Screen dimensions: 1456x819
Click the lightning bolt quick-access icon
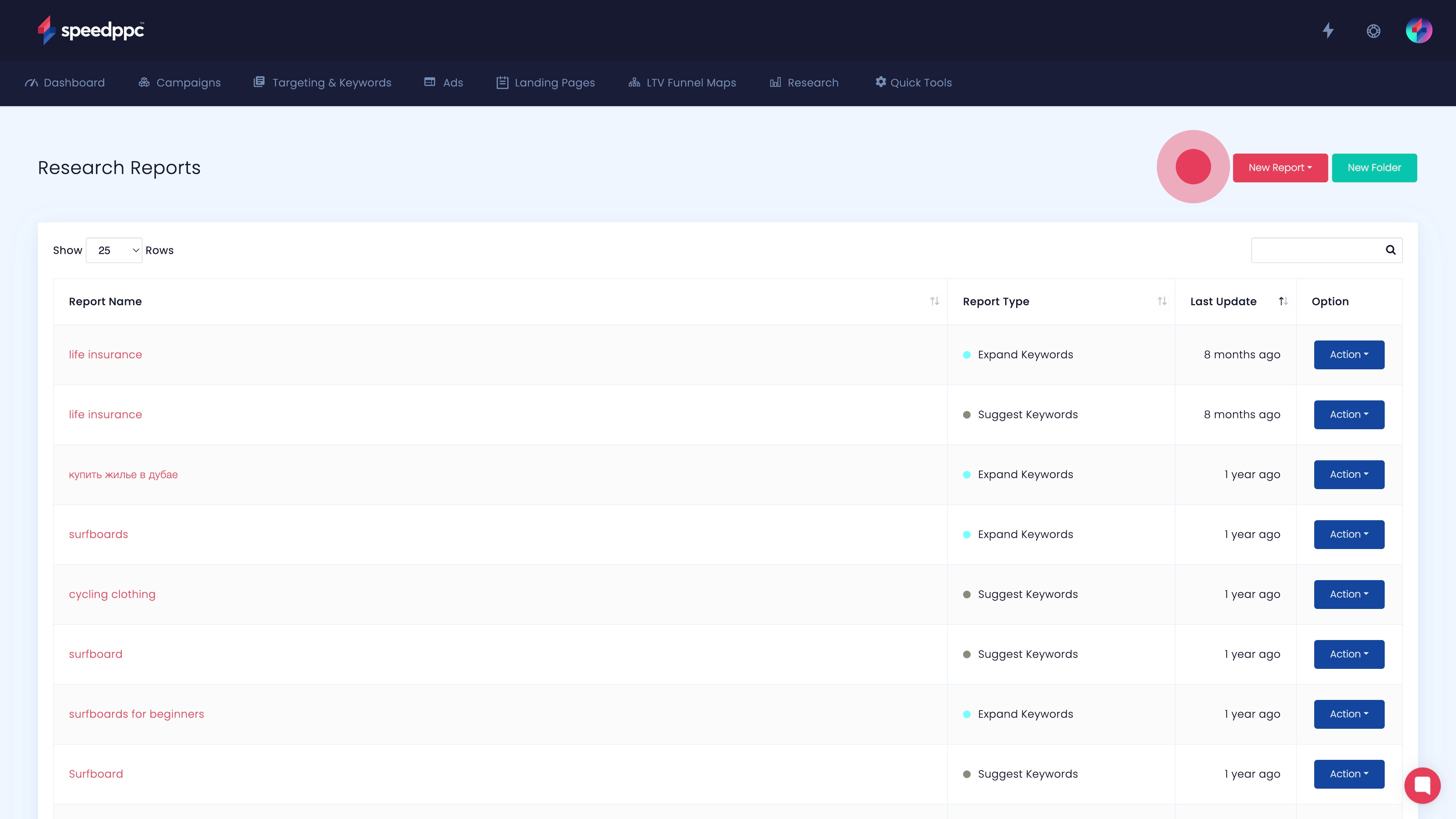(1328, 30)
